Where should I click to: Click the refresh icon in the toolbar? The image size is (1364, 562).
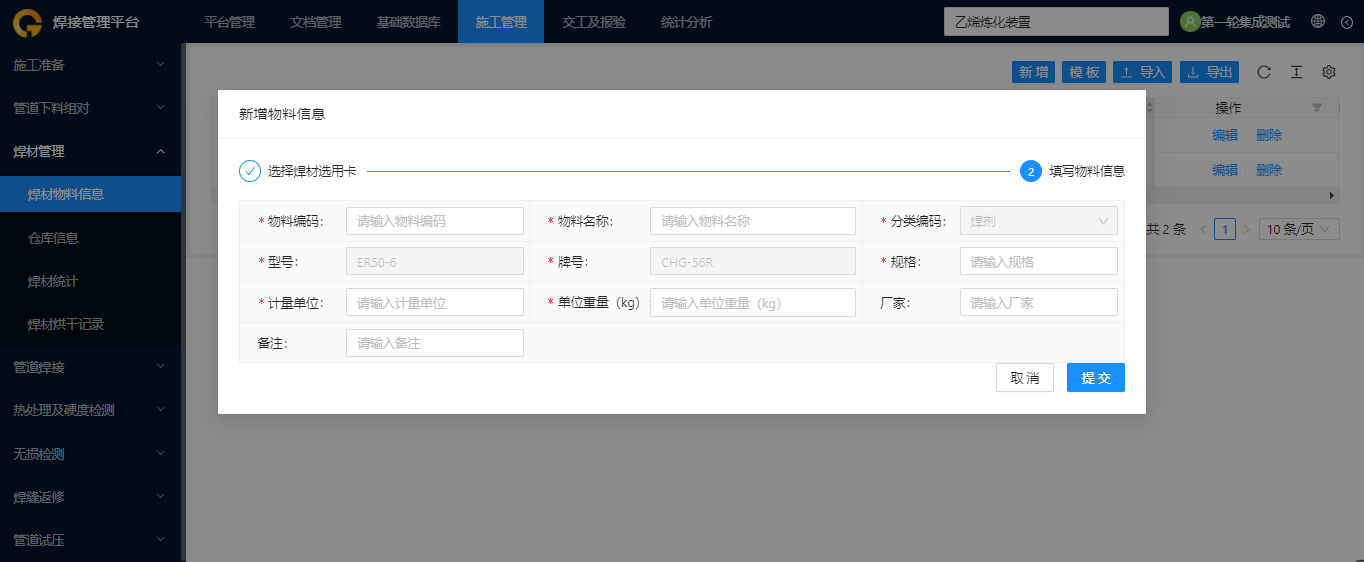(1264, 72)
